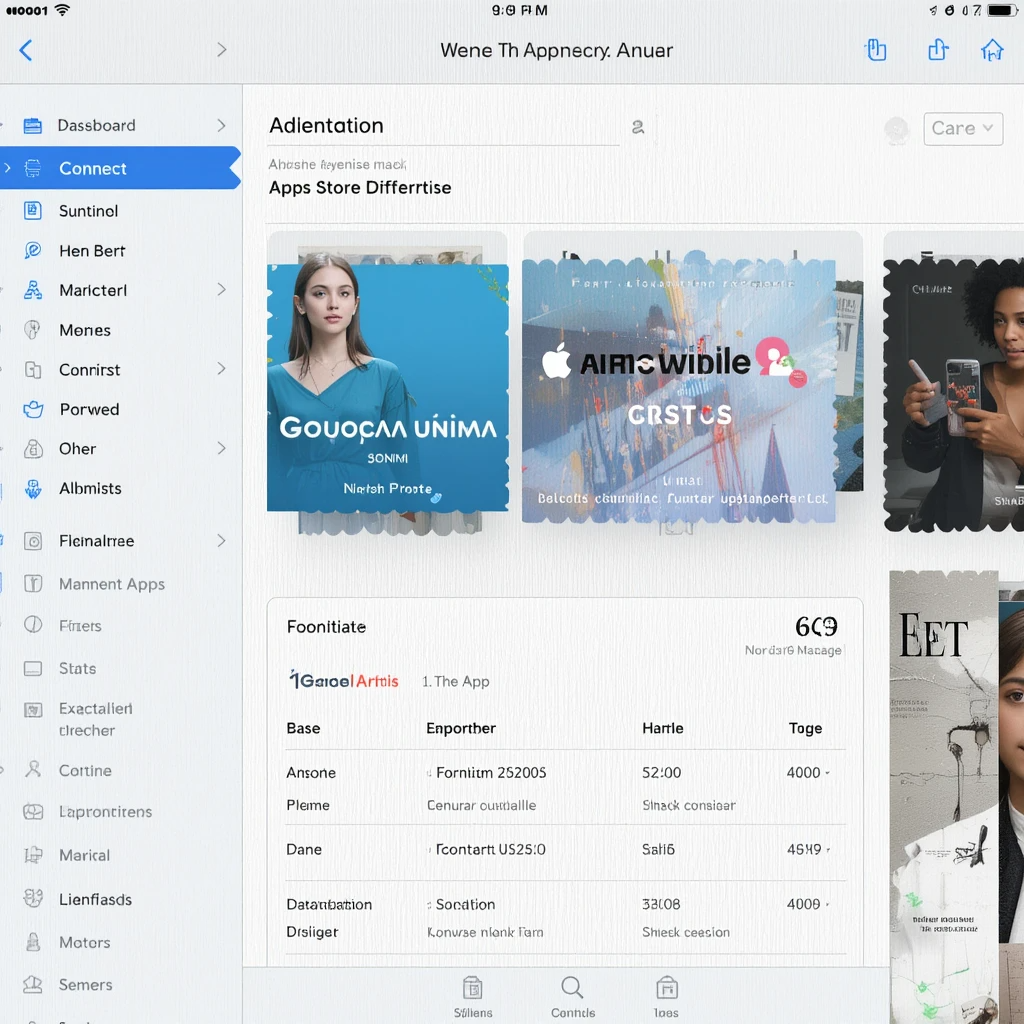Click the Albmists sidebar icon
Image resolution: width=1024 pixels, height=1024 pixels.
[x=33, y=489]
